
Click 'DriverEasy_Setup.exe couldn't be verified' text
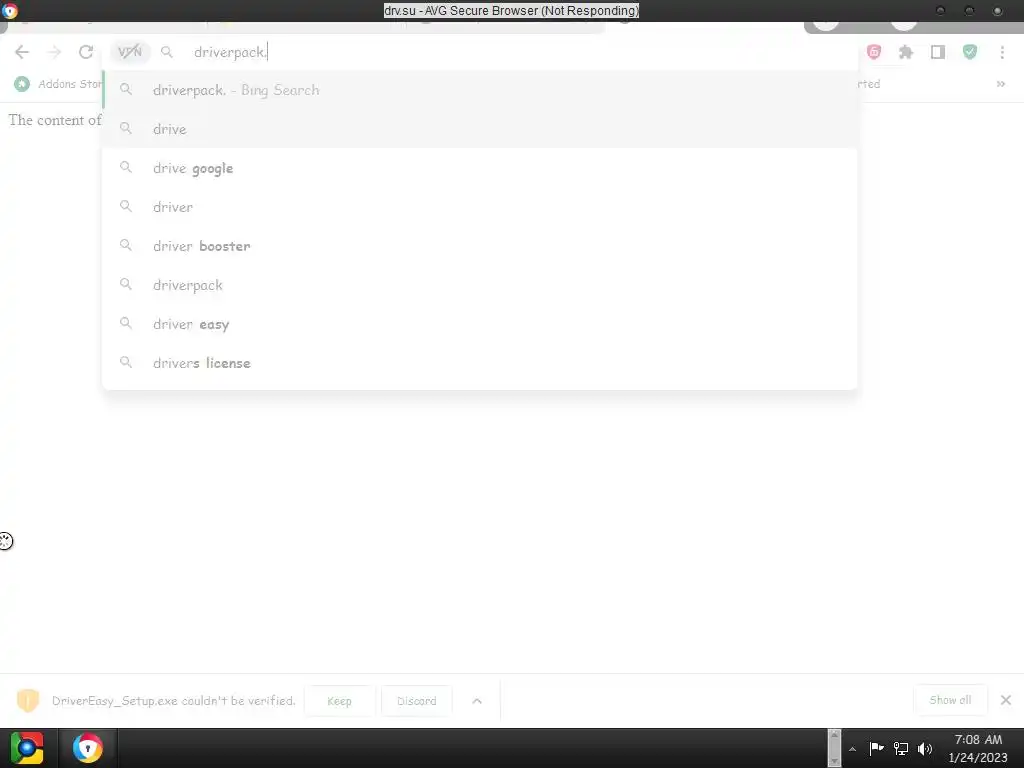[x=174, y=701]
